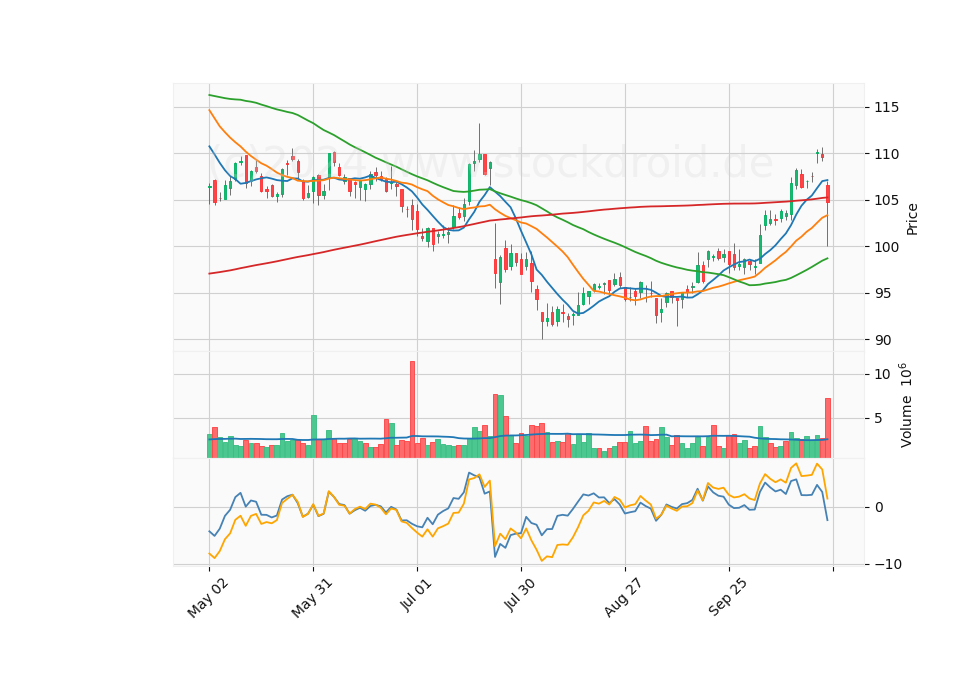960x690 pixels.
Task: Click the volume axis label 5
Action: [879, 419]
